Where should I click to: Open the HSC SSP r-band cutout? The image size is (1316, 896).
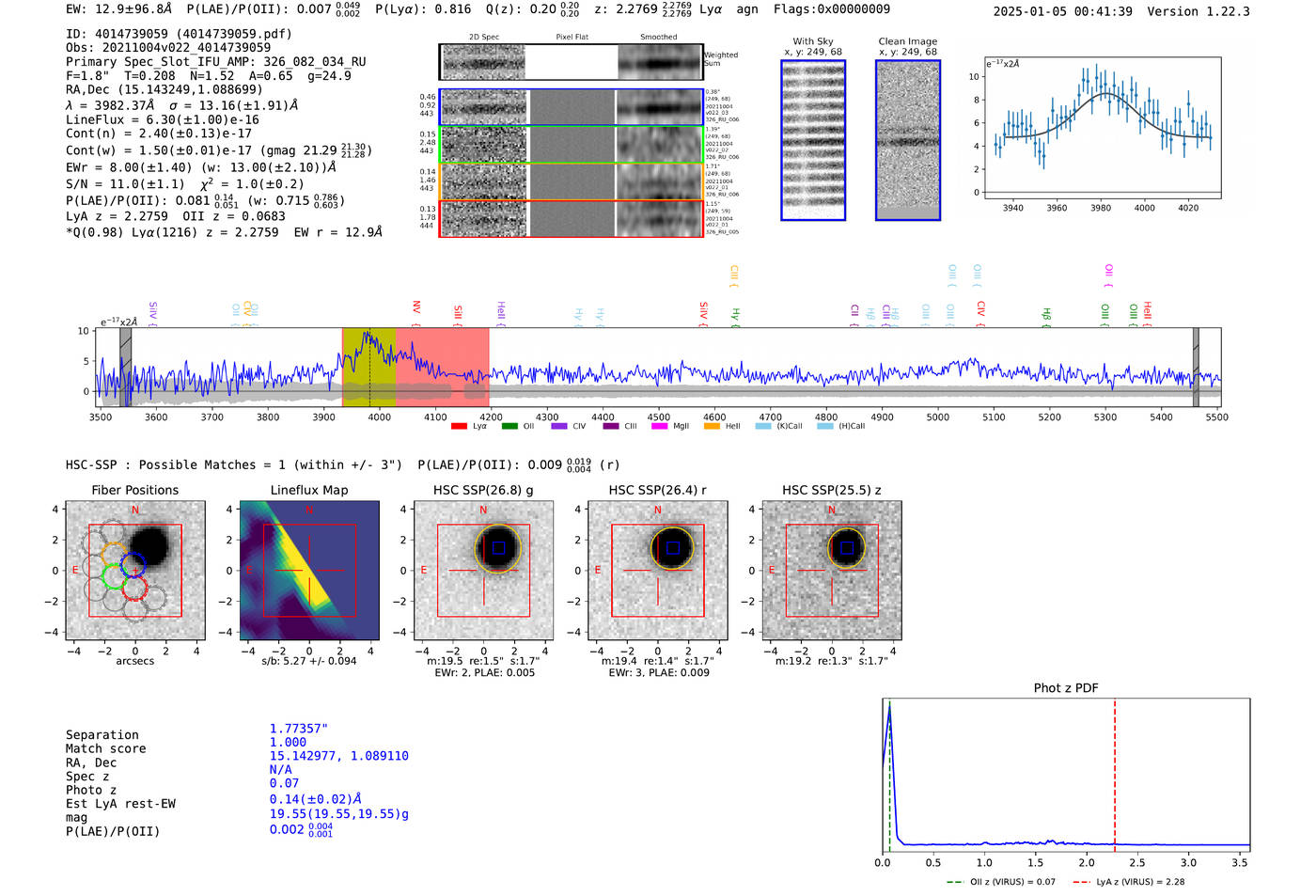coord(657,571)
